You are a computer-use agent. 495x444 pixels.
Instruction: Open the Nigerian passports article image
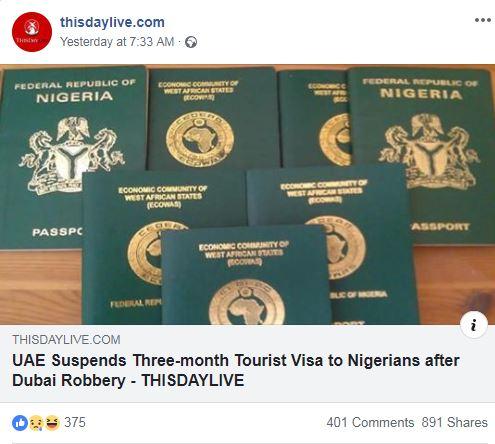coord(247,194)
